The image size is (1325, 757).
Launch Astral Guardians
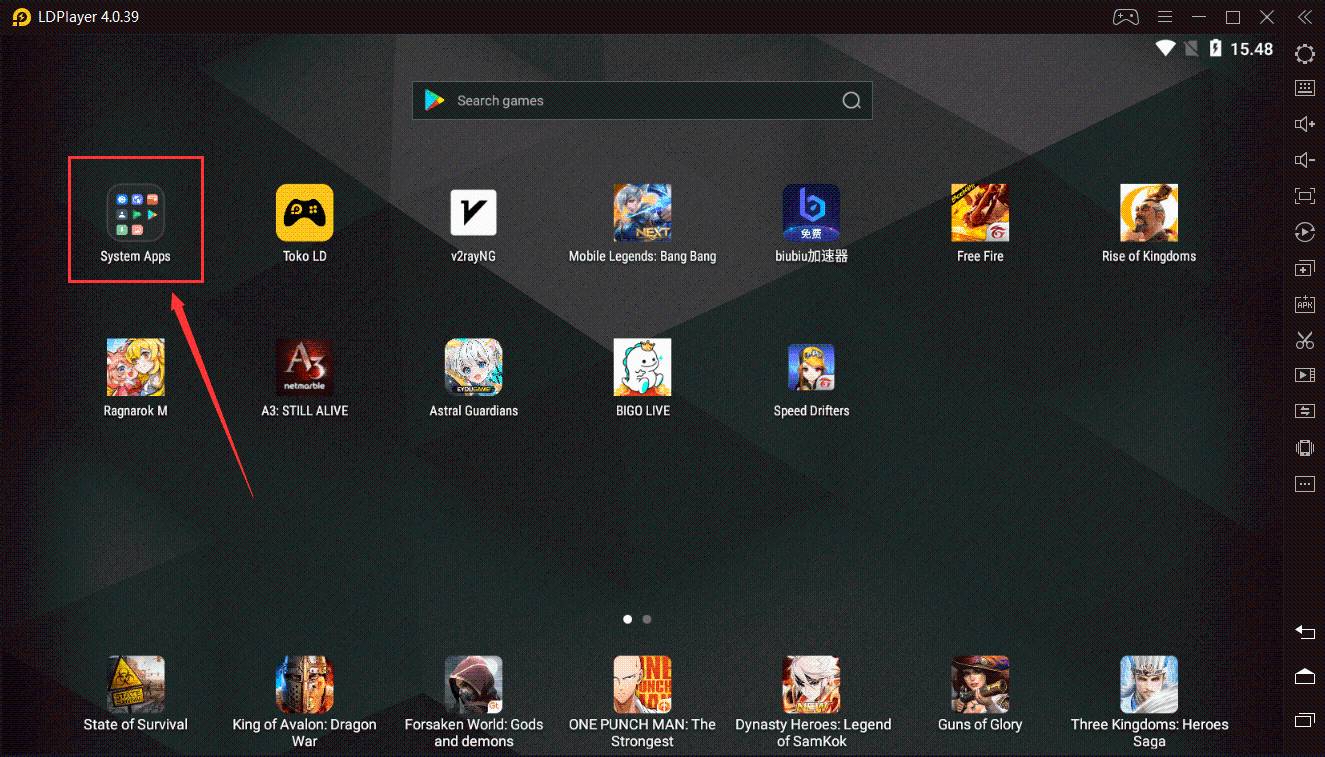tap(473, 367)
